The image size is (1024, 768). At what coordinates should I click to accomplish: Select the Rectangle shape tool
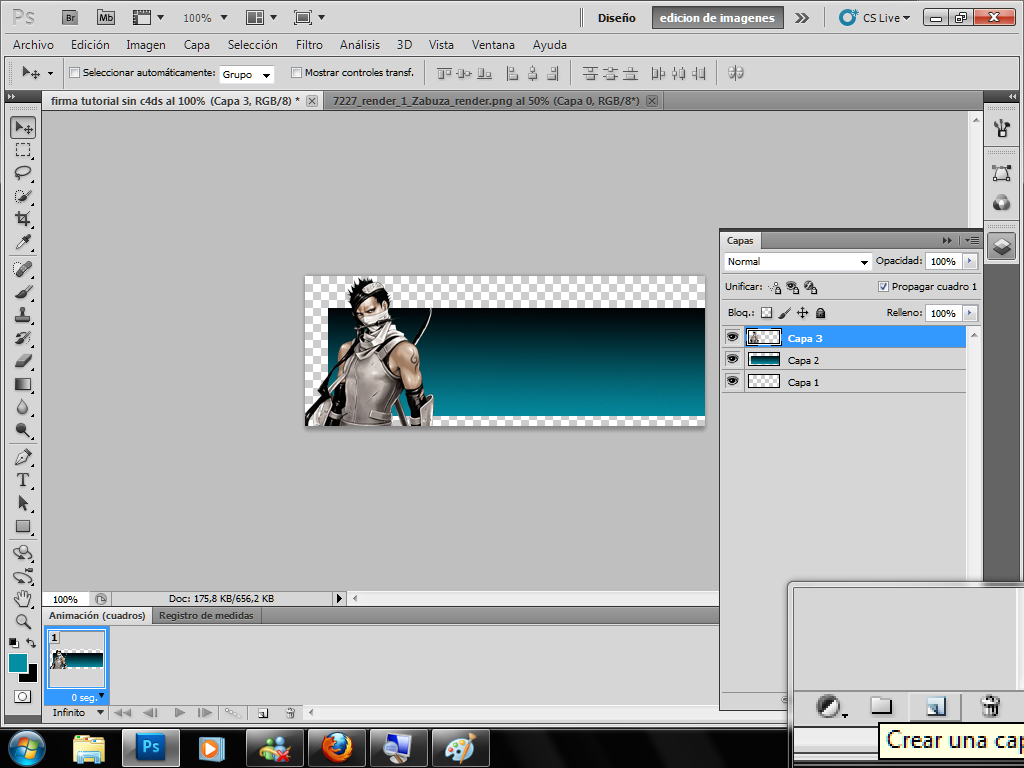coord(23,526)
